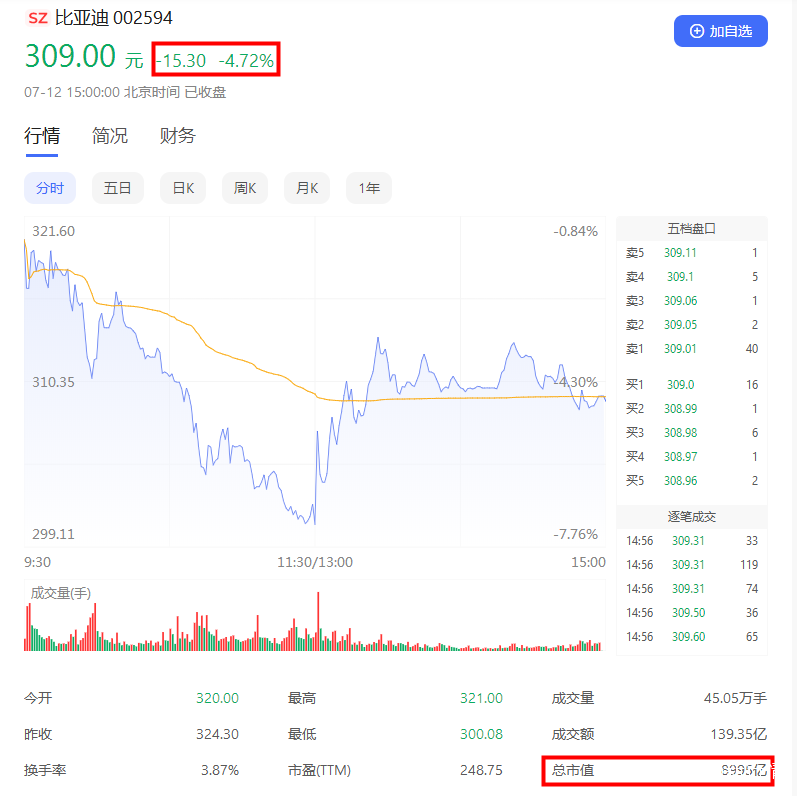The height and width of the screenshot is (796, 797).
Task: Click the -0.84% chart axis label
Action: (575, 231)
